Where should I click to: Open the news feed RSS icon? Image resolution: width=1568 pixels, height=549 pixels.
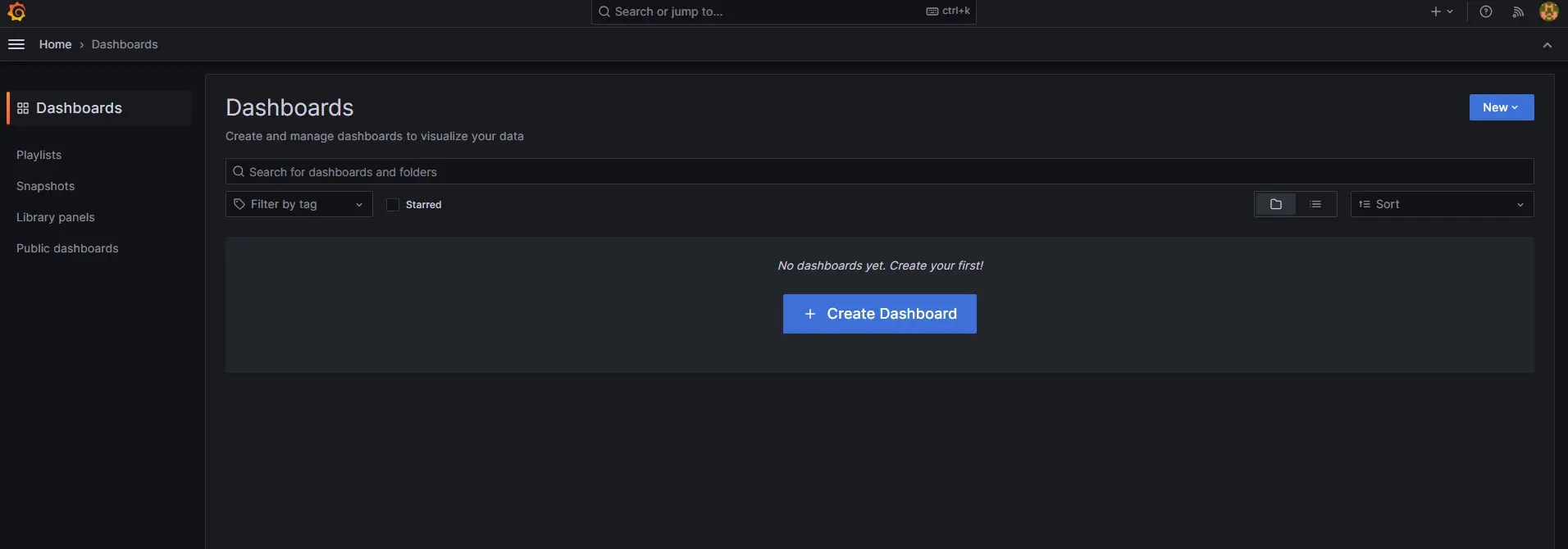pos(1518,11)
